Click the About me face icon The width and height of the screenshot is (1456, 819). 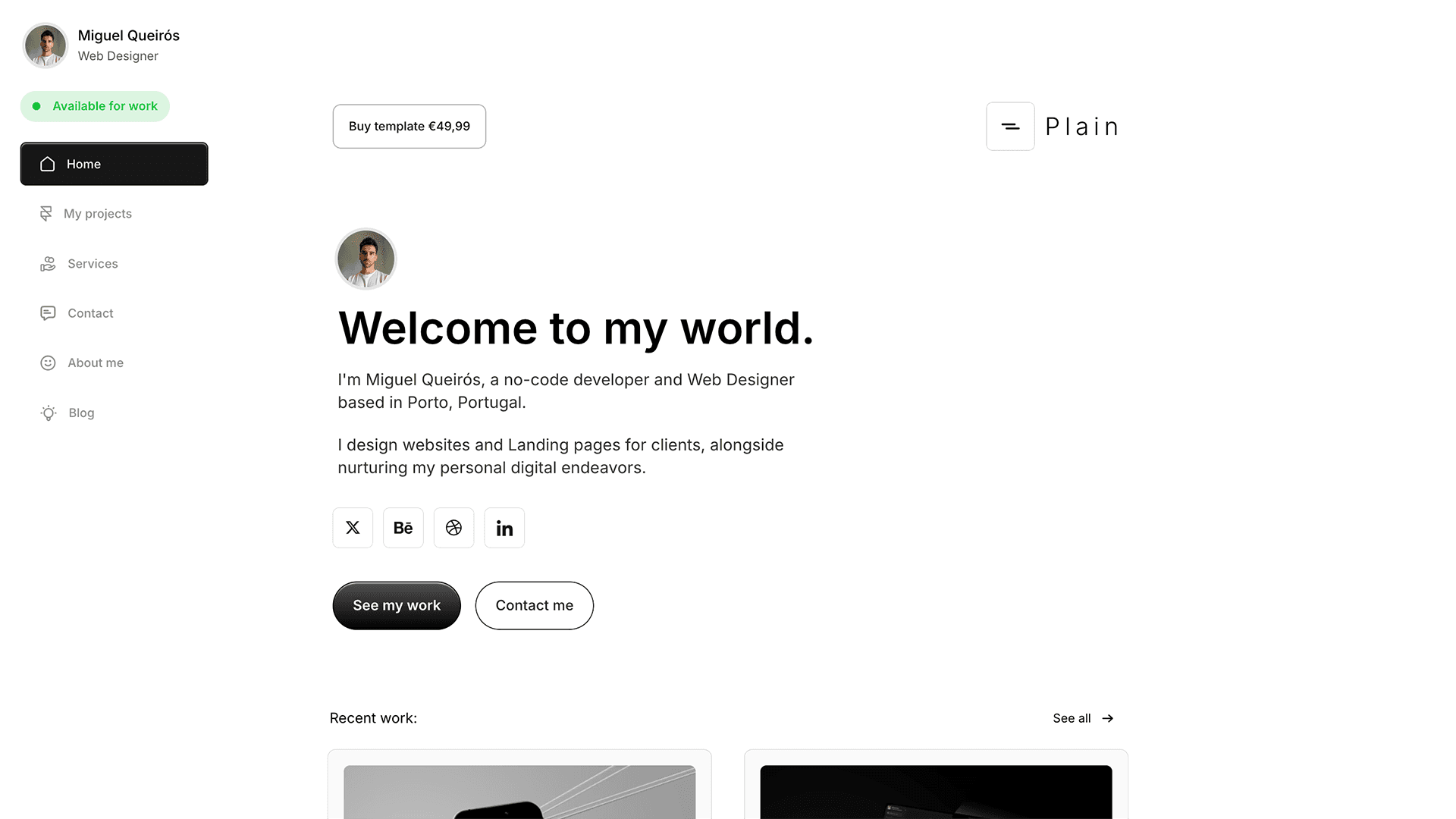pyautogui.click(x=48, y=363)
